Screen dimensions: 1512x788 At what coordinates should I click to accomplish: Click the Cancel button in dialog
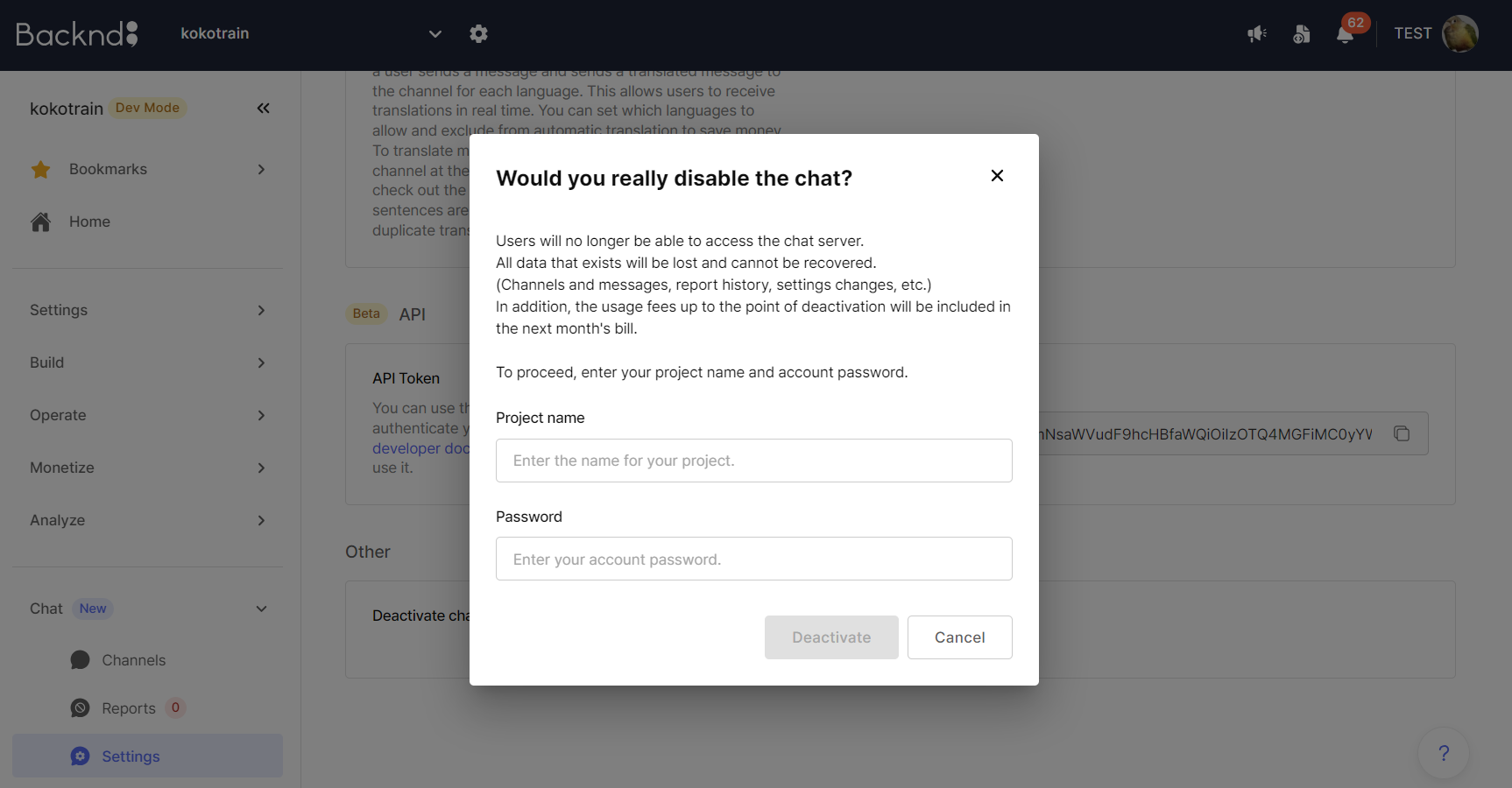[960, 637]
